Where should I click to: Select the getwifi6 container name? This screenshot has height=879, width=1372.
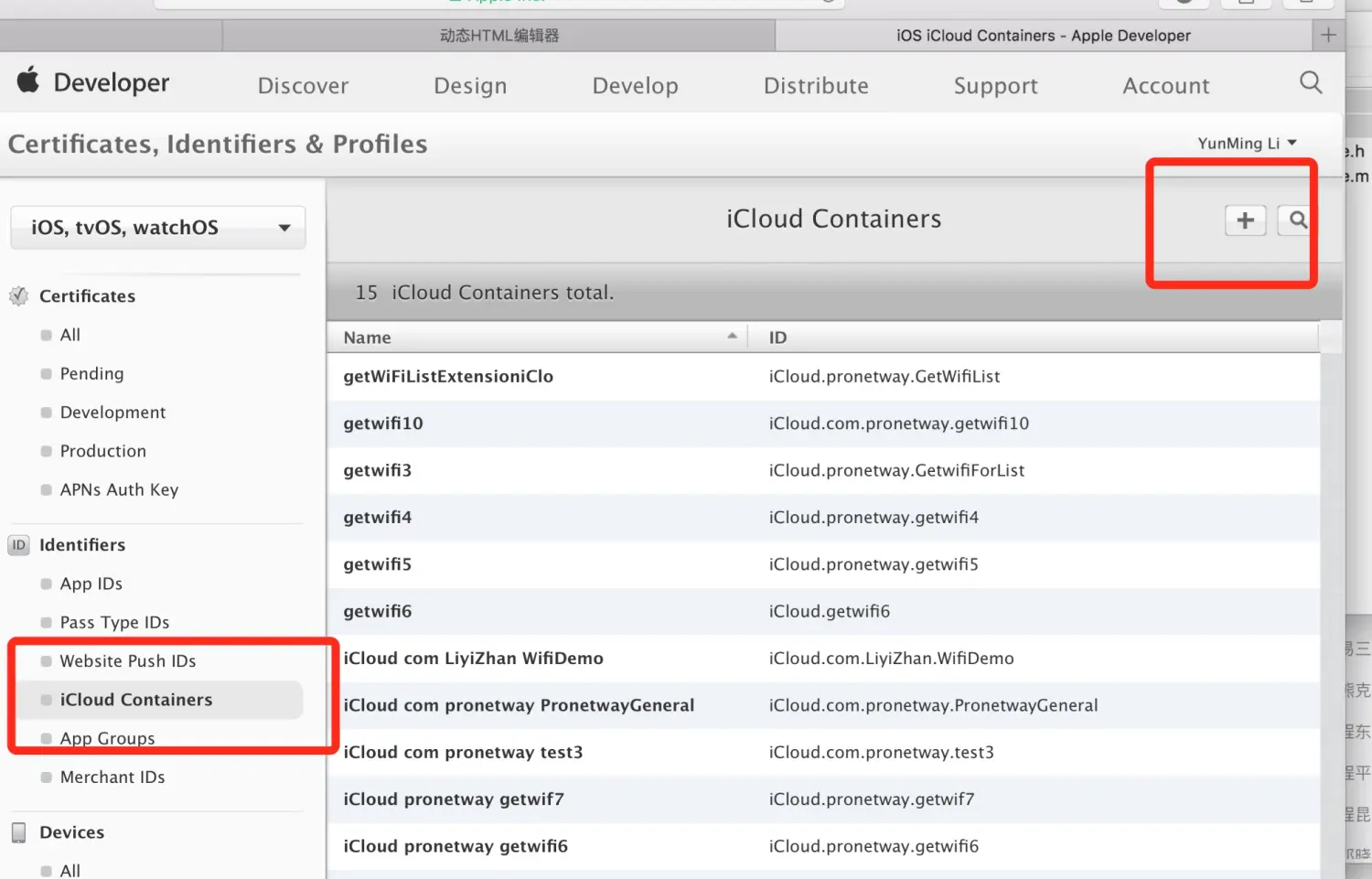(377, 612)
